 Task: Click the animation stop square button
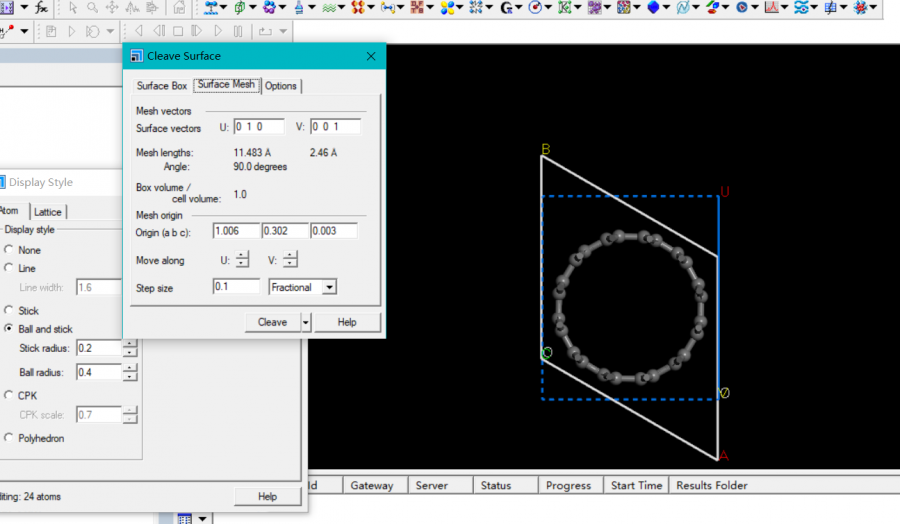pos(178,31)
